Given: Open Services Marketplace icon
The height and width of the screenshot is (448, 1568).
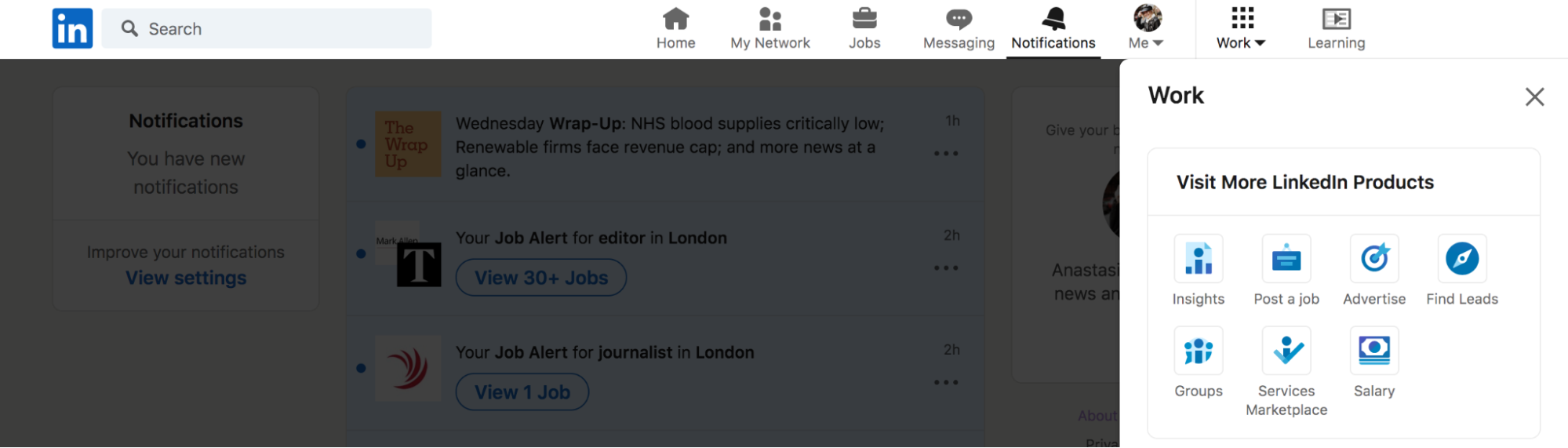Looking at the screenshot, I should [x=1286, y=350].
